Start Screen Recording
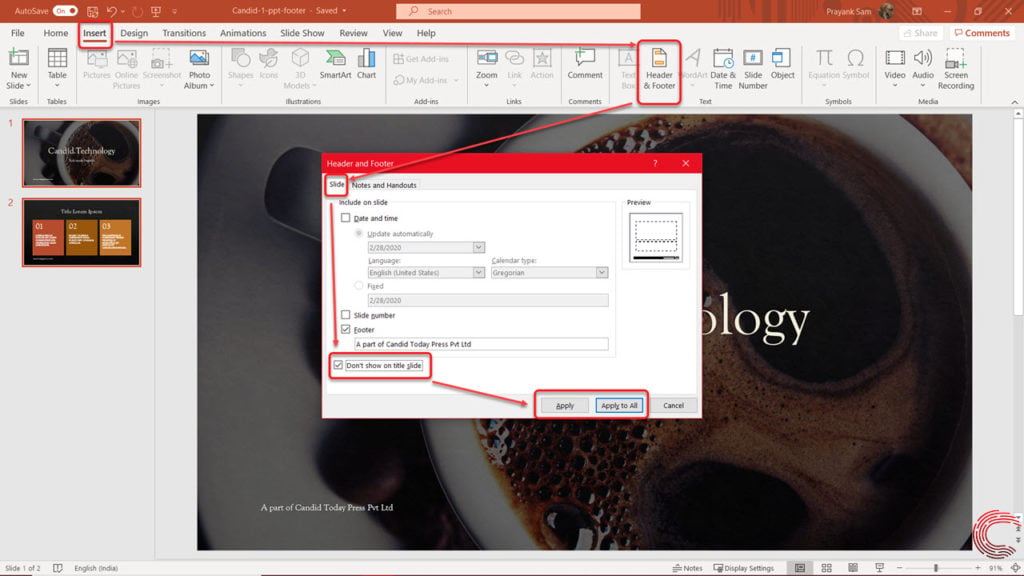Image resolution: width=1024 pixels, height=576 pixels. tap(955, 69)
